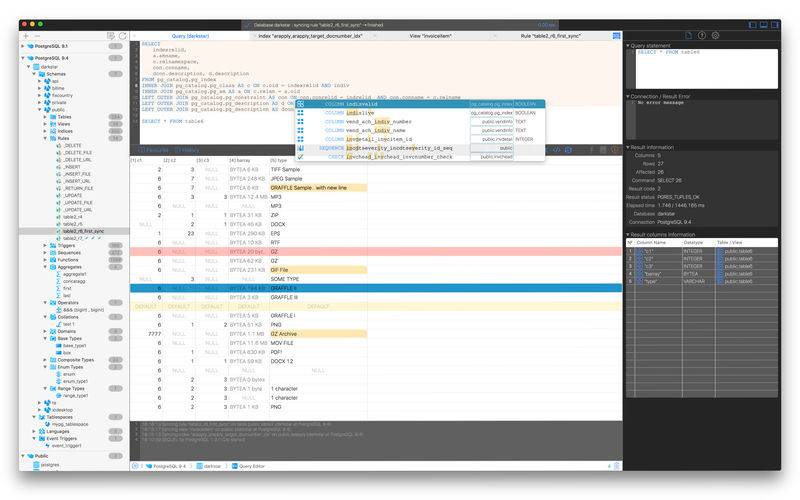Collapse the Result columns information section
The height and width of the screenshot is (500, 800).
pyautogui.click(x=628, y=234)
